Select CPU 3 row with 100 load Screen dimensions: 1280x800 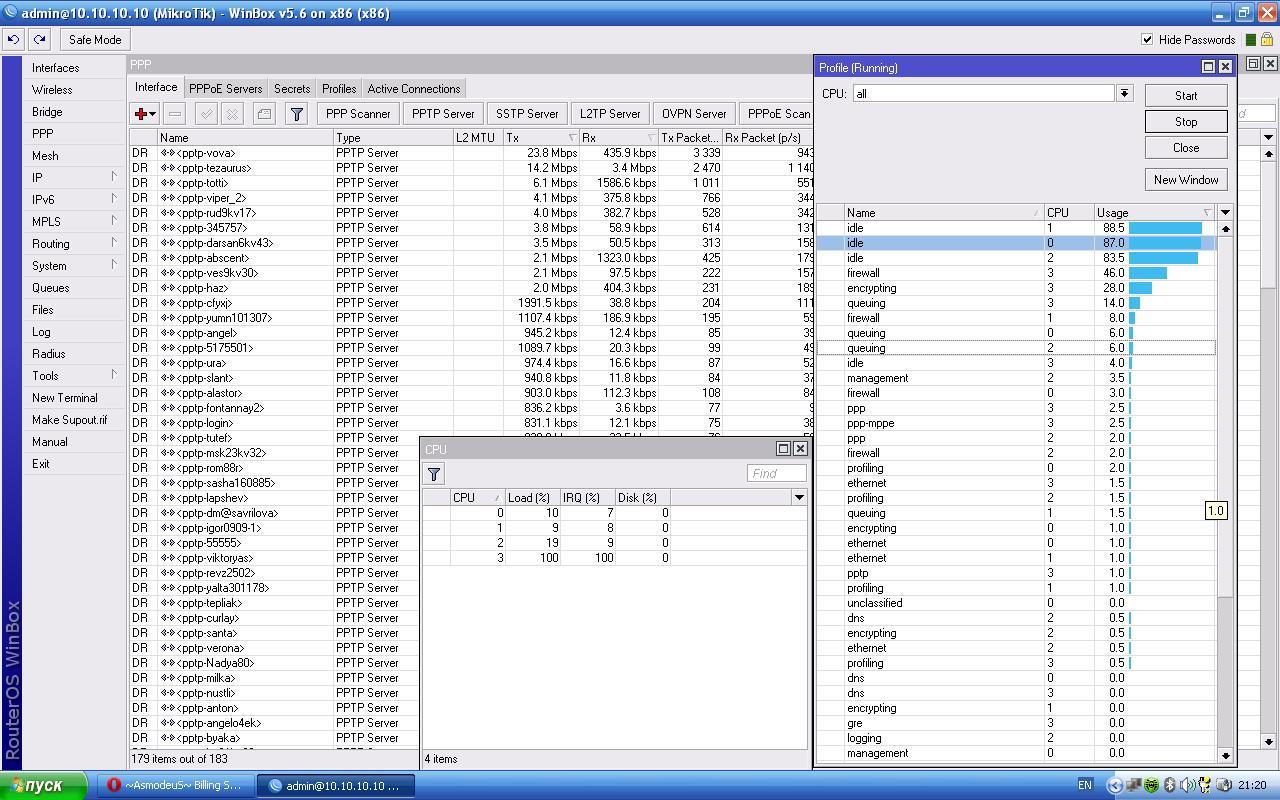pyautogui.click(x=613, y=558)
